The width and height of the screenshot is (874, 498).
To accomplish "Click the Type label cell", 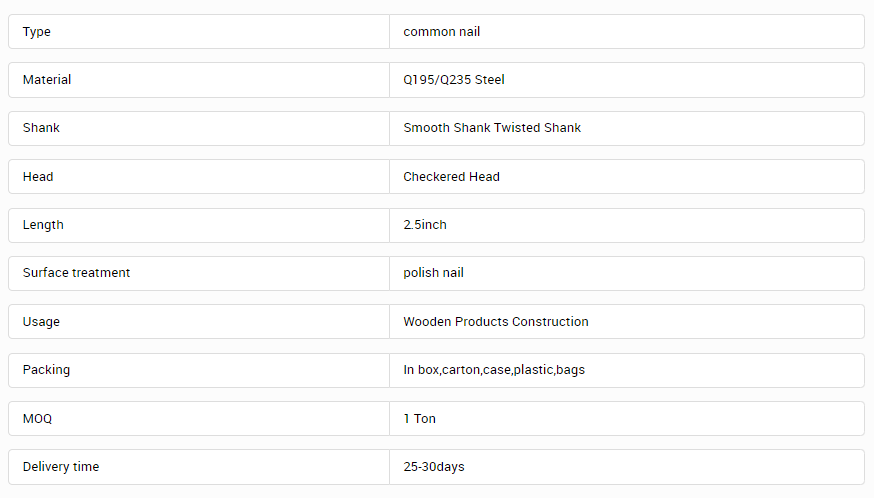I will [198, 32].
